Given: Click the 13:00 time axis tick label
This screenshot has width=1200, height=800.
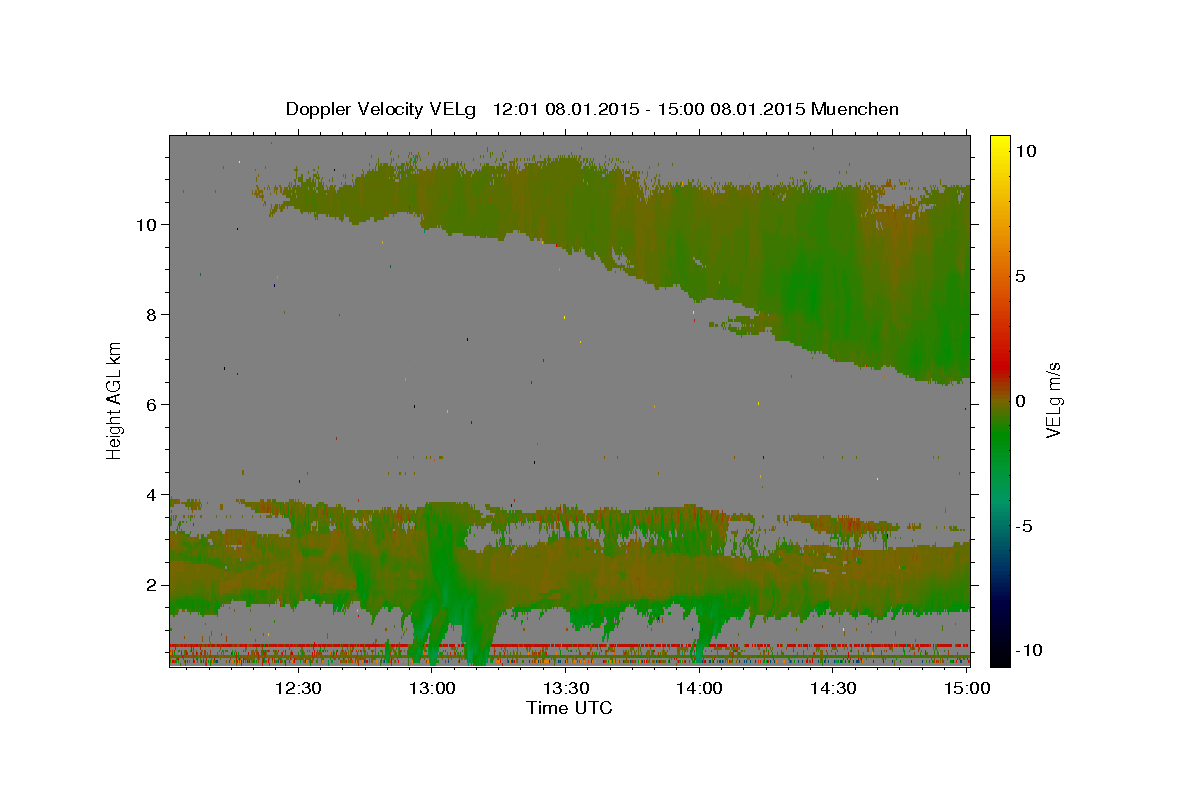Looking at the screenshot, I should point(432,688).
